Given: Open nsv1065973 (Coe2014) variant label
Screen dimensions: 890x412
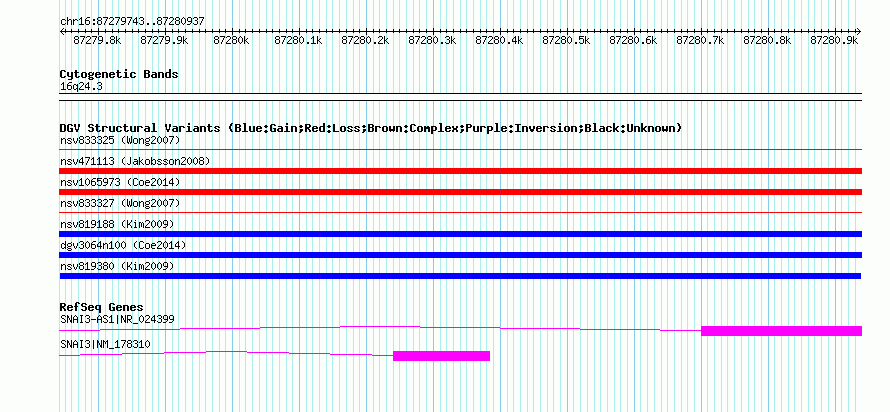Looking at the screenshot, I should [x=120, y=182].
